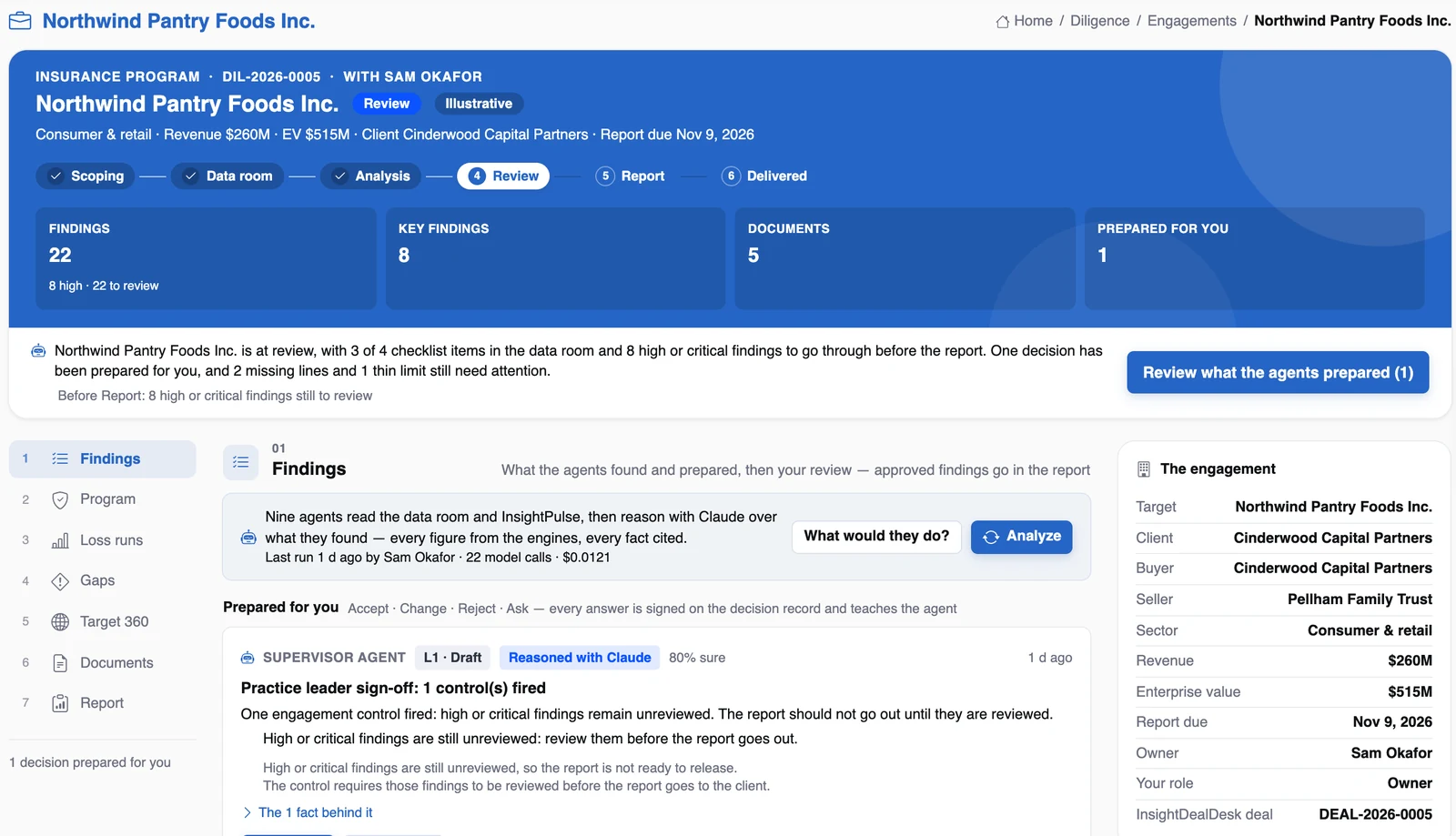This screenshot has width=1456, height=836.
Task: Open Gaps in the section sidebar
Action: (103, 580)
